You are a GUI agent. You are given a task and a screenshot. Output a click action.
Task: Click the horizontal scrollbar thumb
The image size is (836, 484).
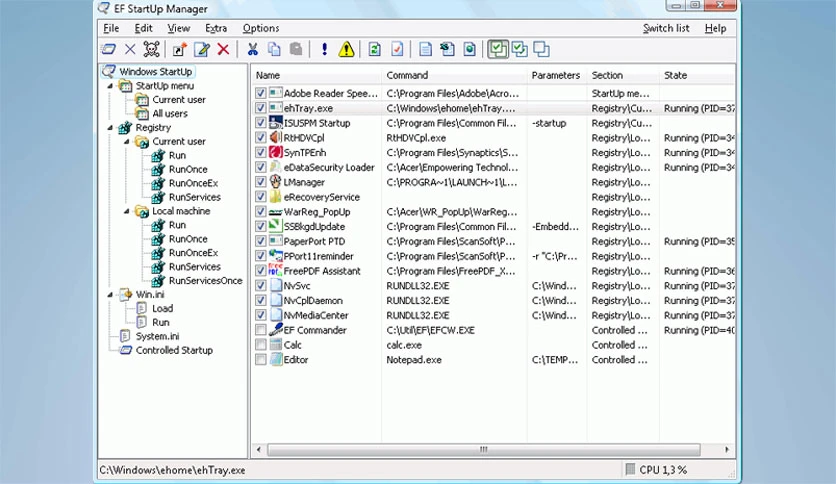[x=484, y=449]
